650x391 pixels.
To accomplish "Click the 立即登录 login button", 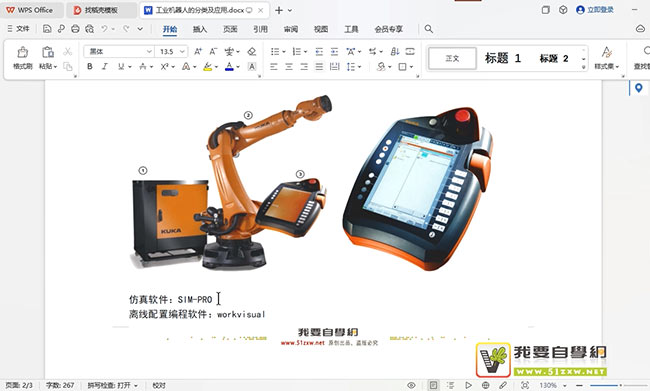I will (x=595, y=10).
